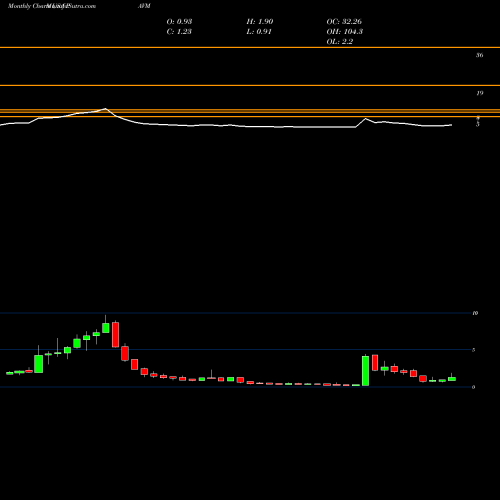Viewport: 500px width, 500px height.
Task: Click the 'Monthly Charts' title text
Action: click(28, 6)
